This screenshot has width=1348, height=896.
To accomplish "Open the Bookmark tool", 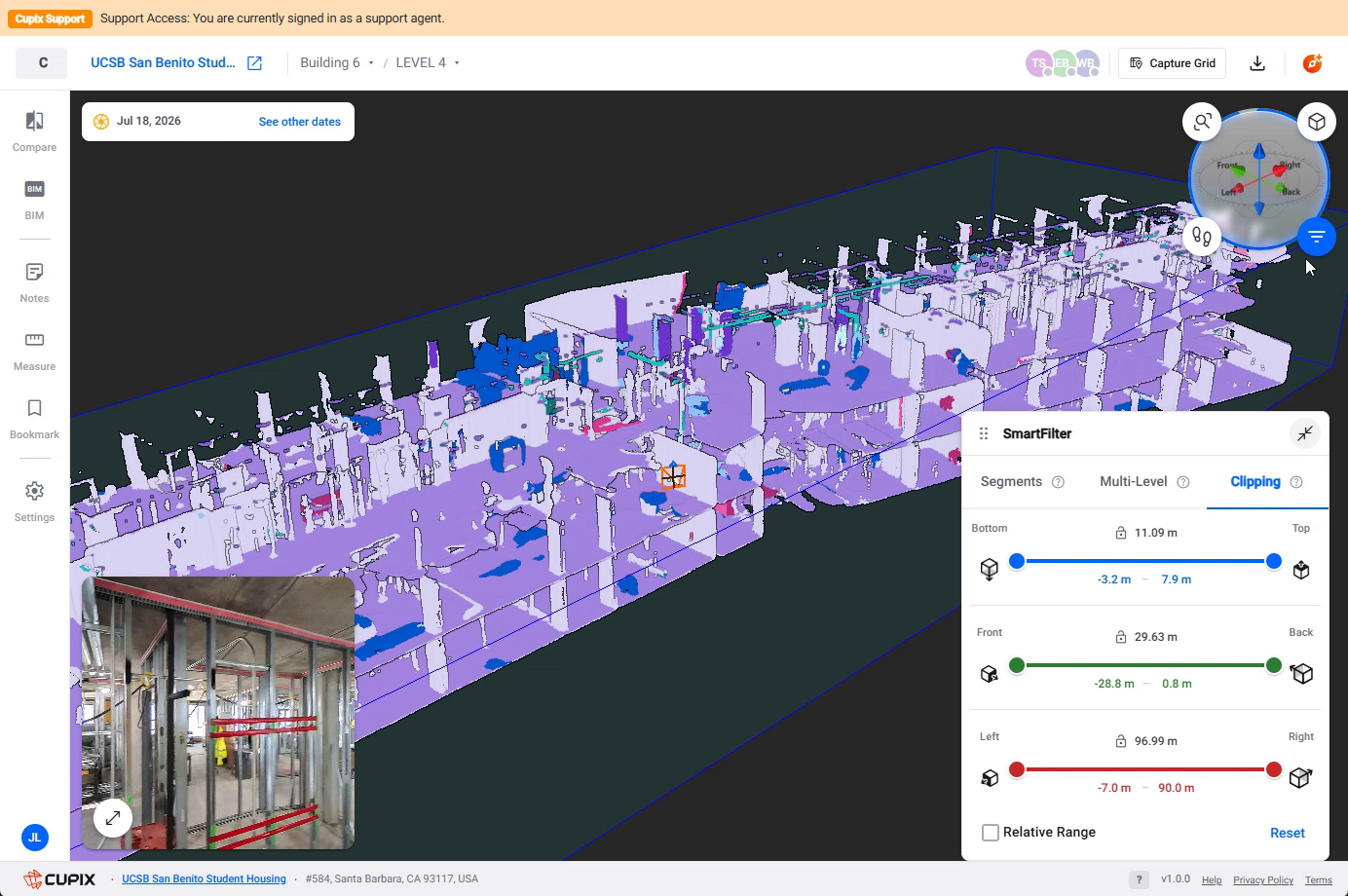I will coord(34,419).
